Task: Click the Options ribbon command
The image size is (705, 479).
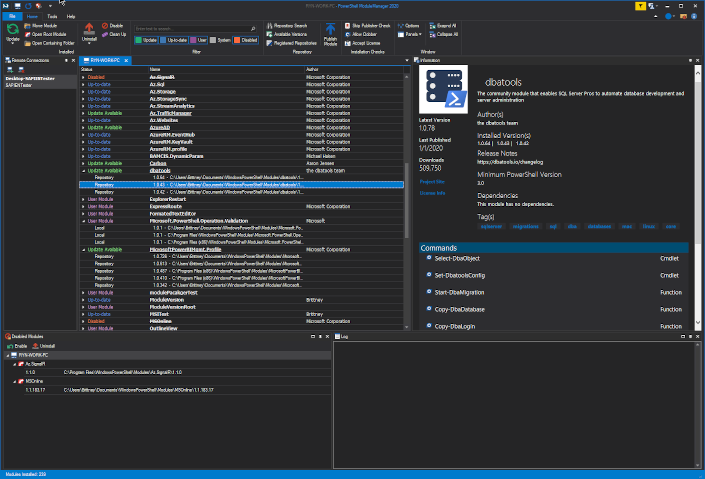Action: 408,26
